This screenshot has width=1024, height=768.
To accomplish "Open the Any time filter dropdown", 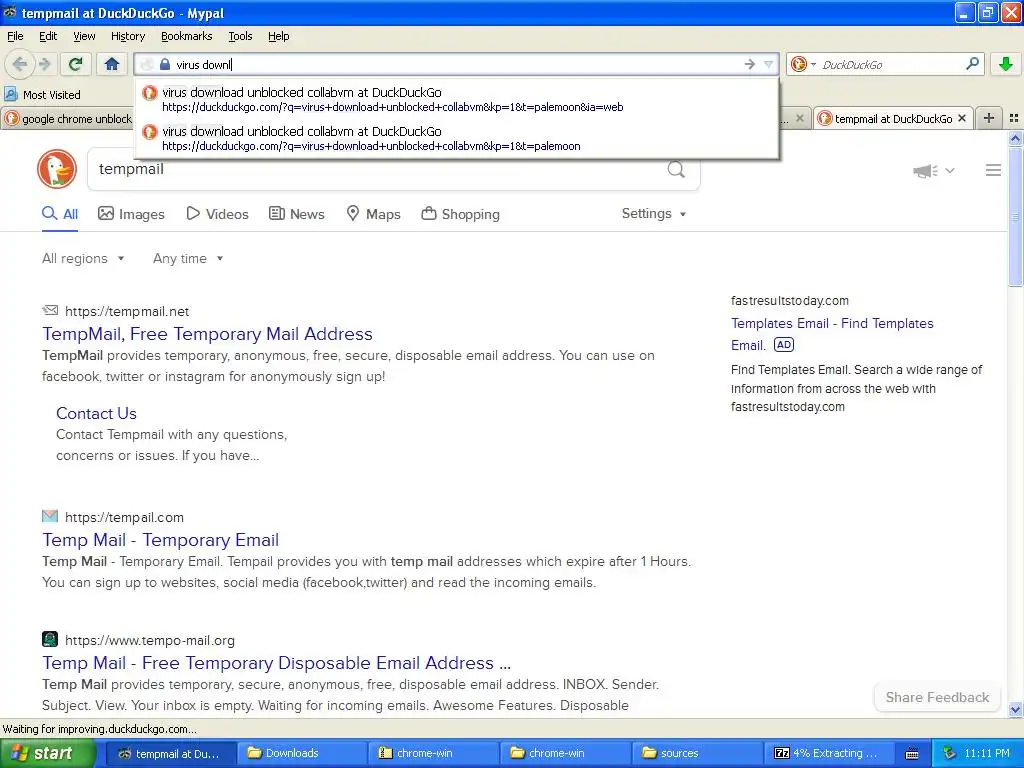I will [188, 259].
